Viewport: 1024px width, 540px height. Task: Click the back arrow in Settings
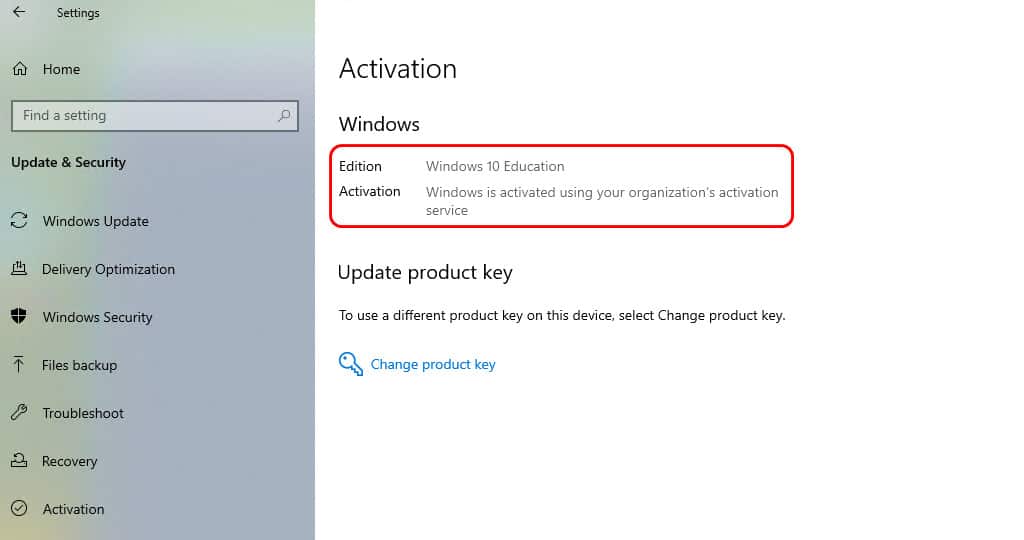20,12
